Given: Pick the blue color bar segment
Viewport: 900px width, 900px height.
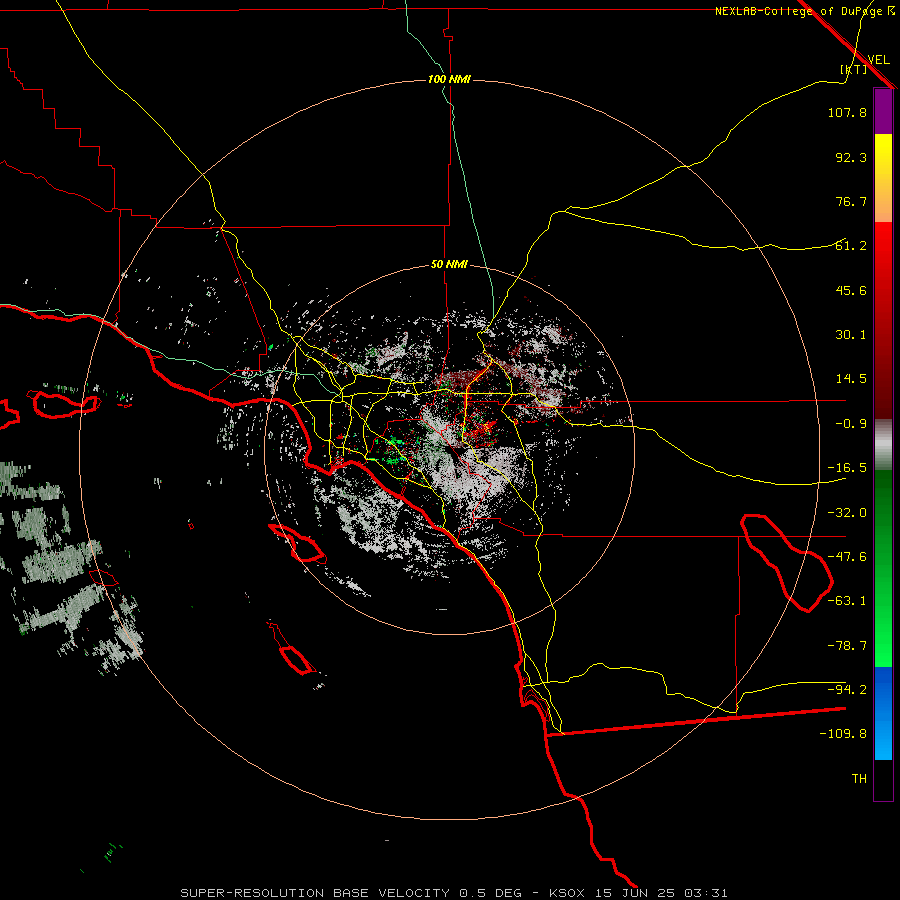Looking at the screenshot, I should [883, 713].
